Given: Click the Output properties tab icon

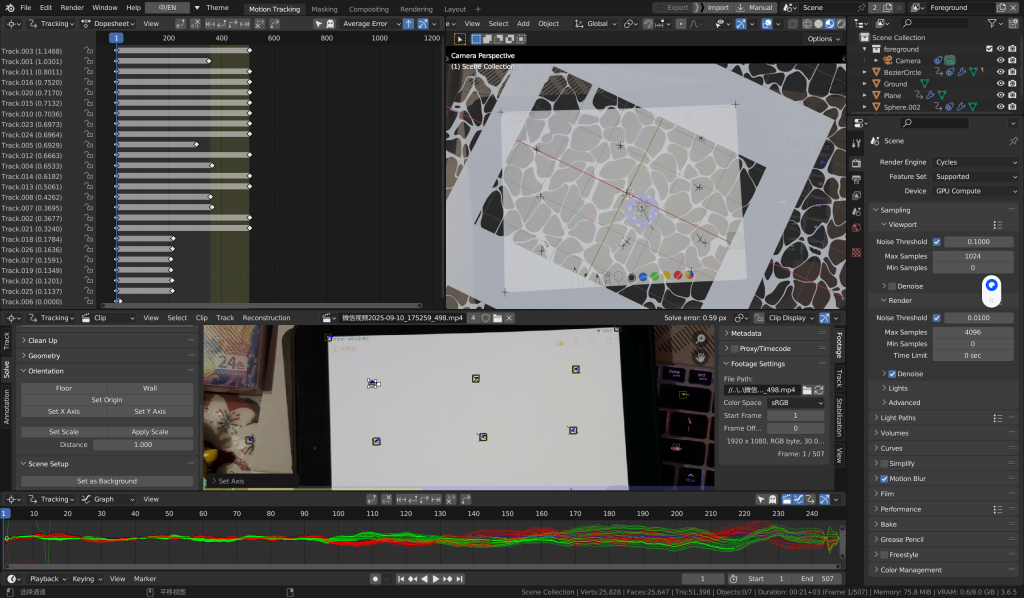Looking at the screenshot, I should [x=856, y=180].
